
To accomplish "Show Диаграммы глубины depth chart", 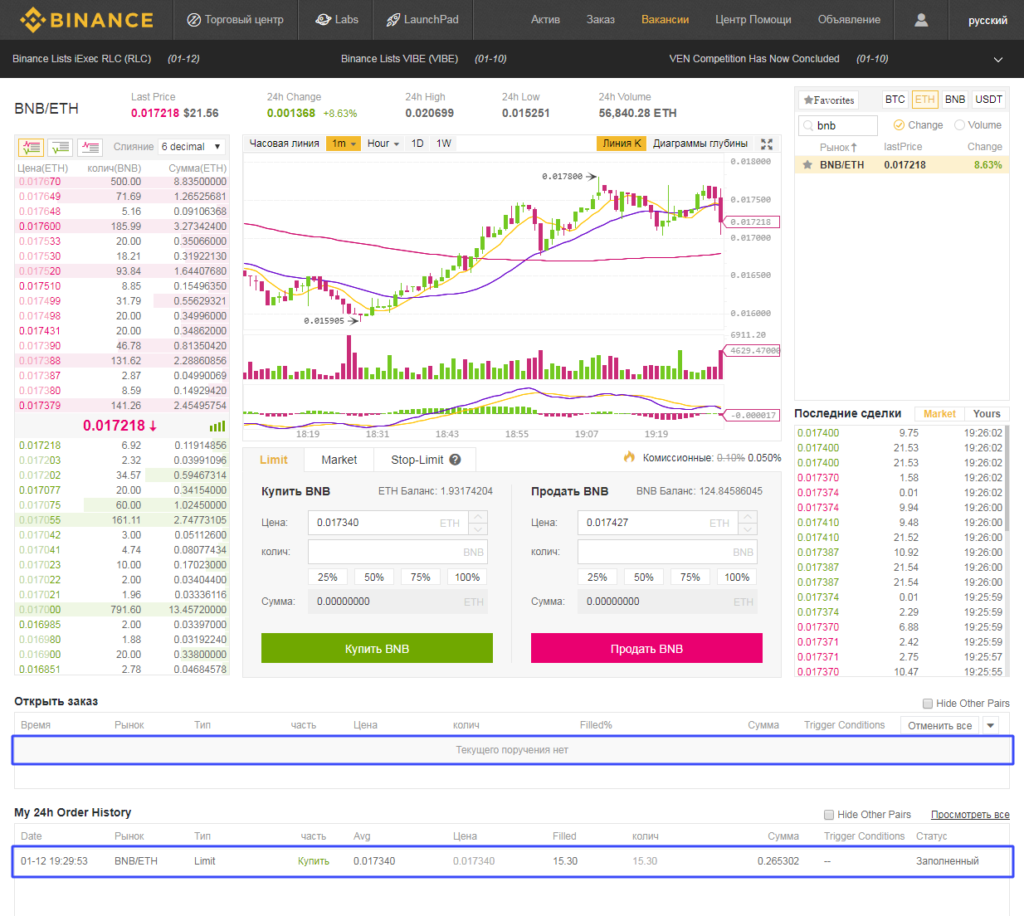I will point(700,144).
